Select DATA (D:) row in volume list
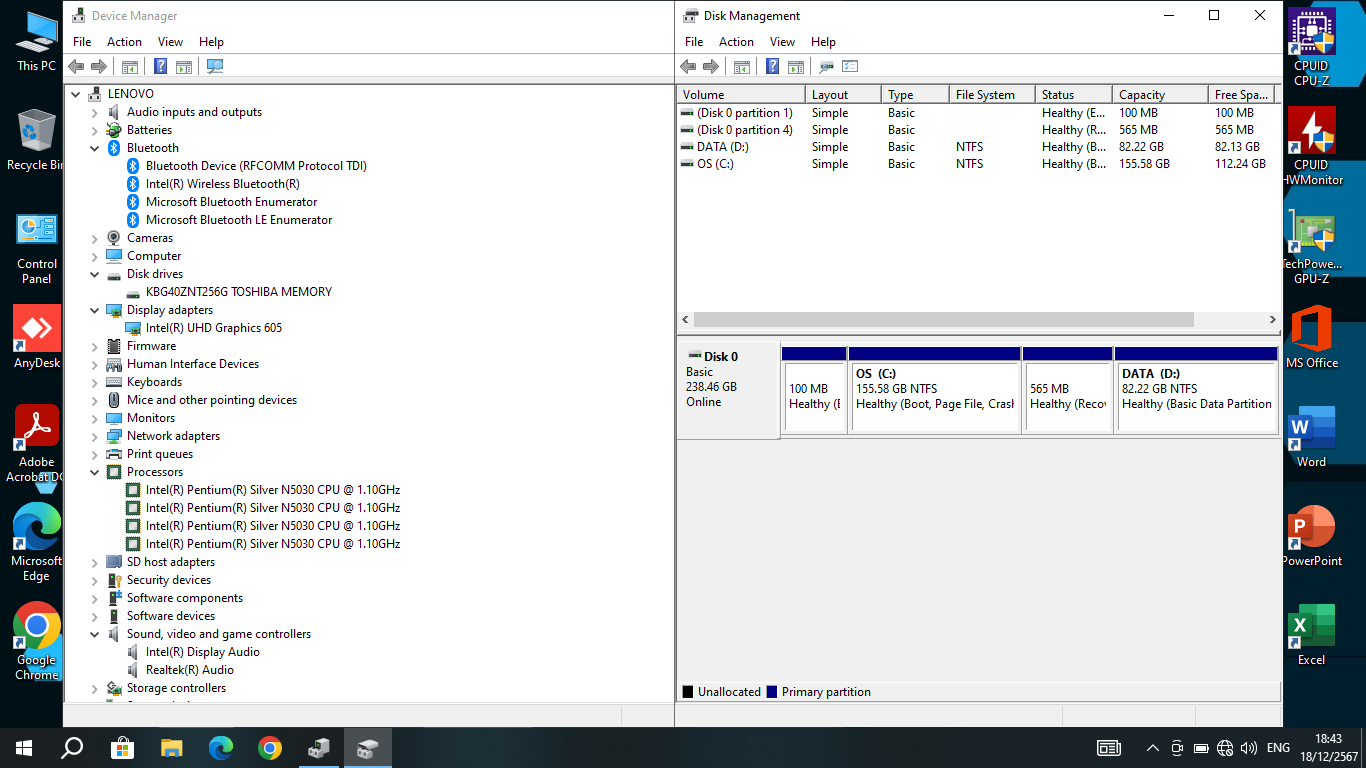The width and height of the screenshot is (1366, 768). coord(978,147)
